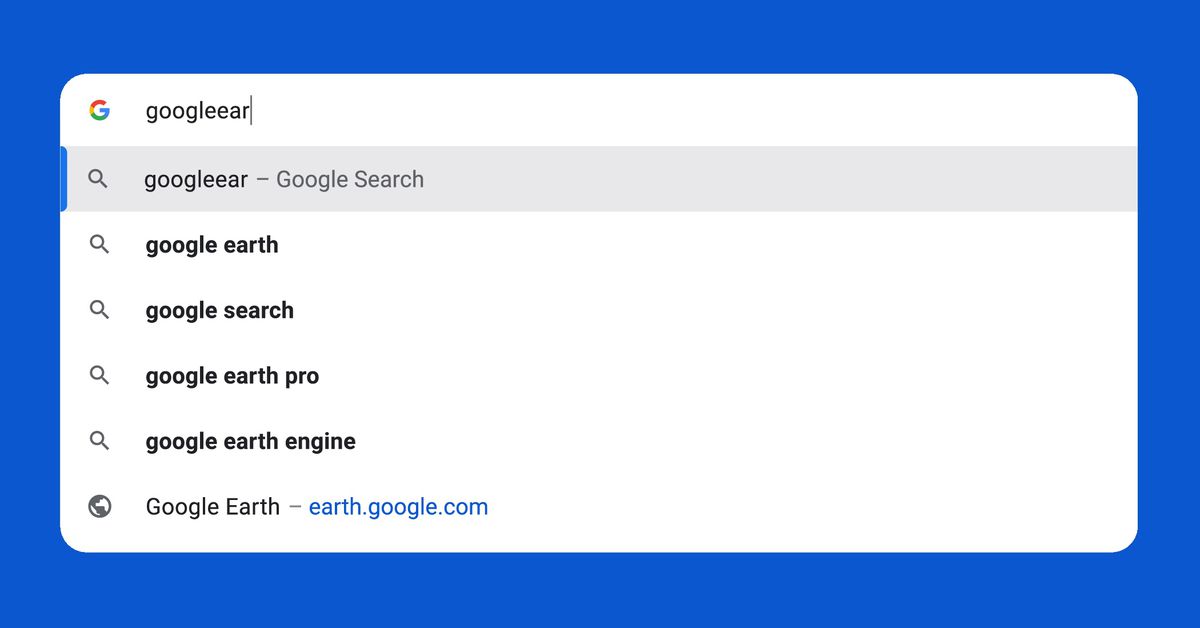The height and width of the screenshot is (628, 1200).
Task: Click the gray "Google Search" hint text
Action: 349,179
